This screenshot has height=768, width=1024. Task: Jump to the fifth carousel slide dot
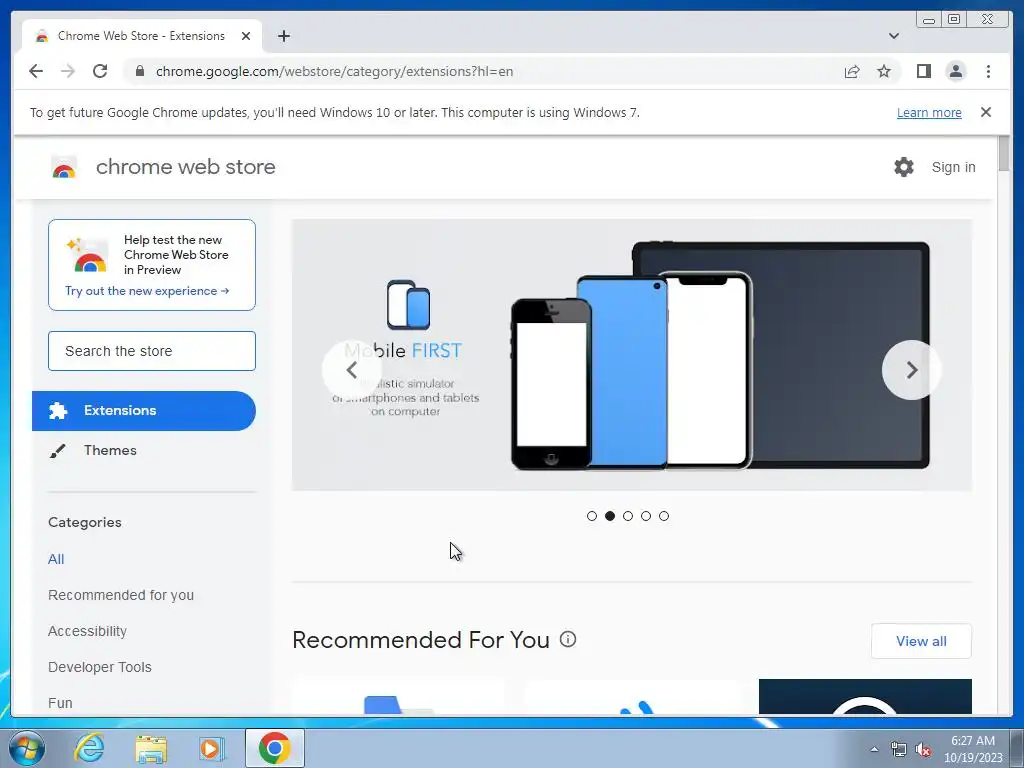tap(664, 516)
